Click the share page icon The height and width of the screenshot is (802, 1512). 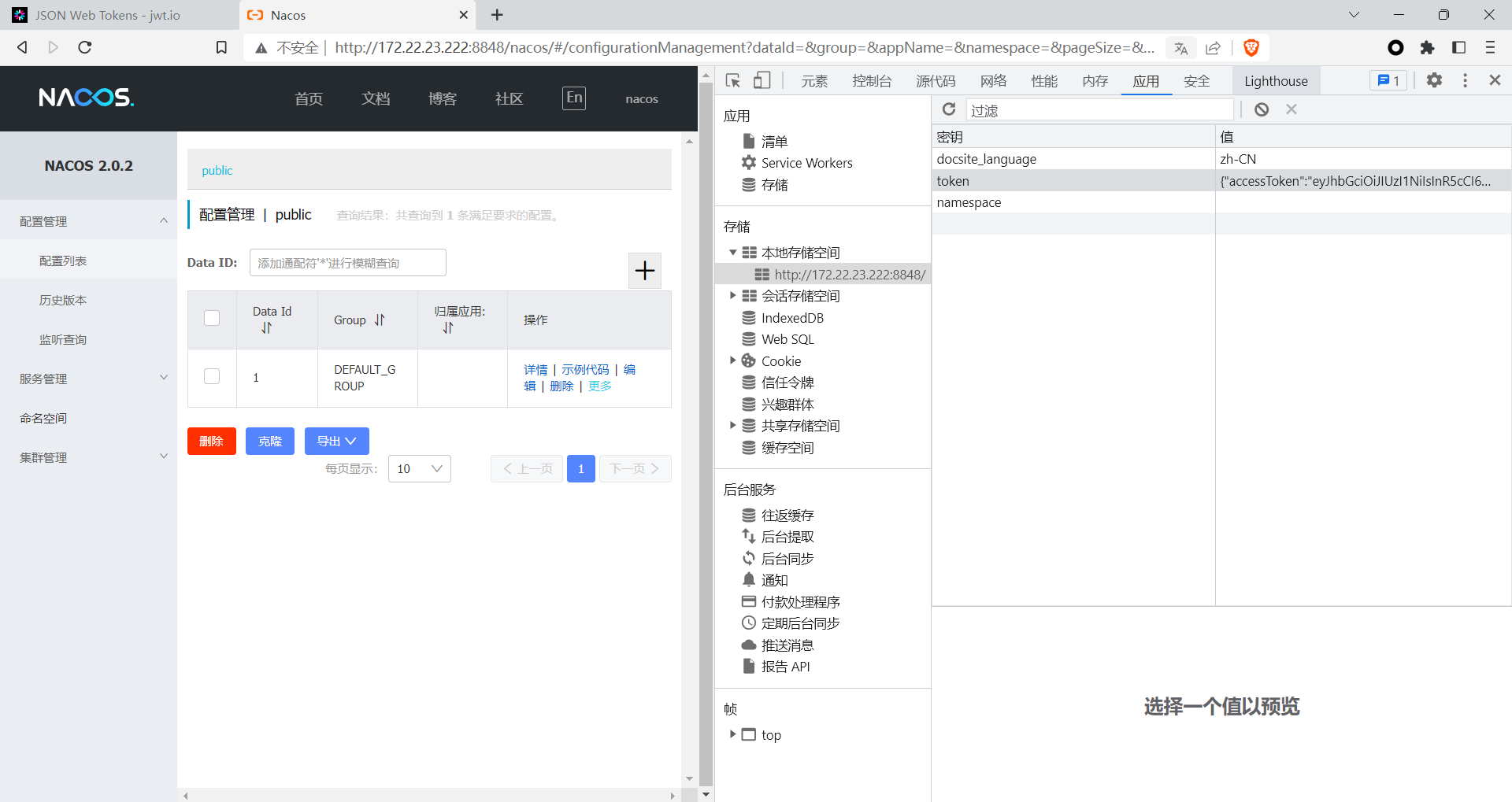coord(1213,48)
